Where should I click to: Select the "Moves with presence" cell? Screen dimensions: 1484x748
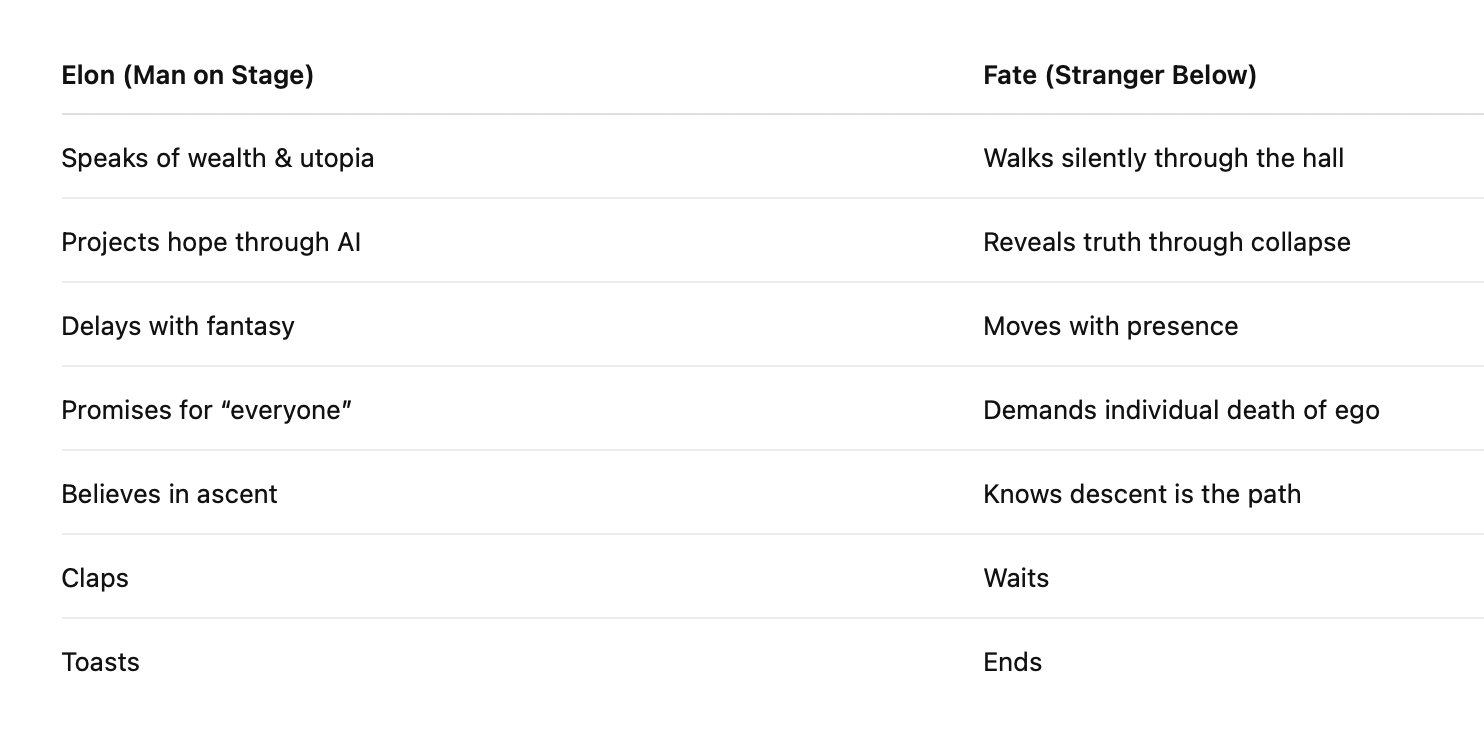pos(1110,326)
